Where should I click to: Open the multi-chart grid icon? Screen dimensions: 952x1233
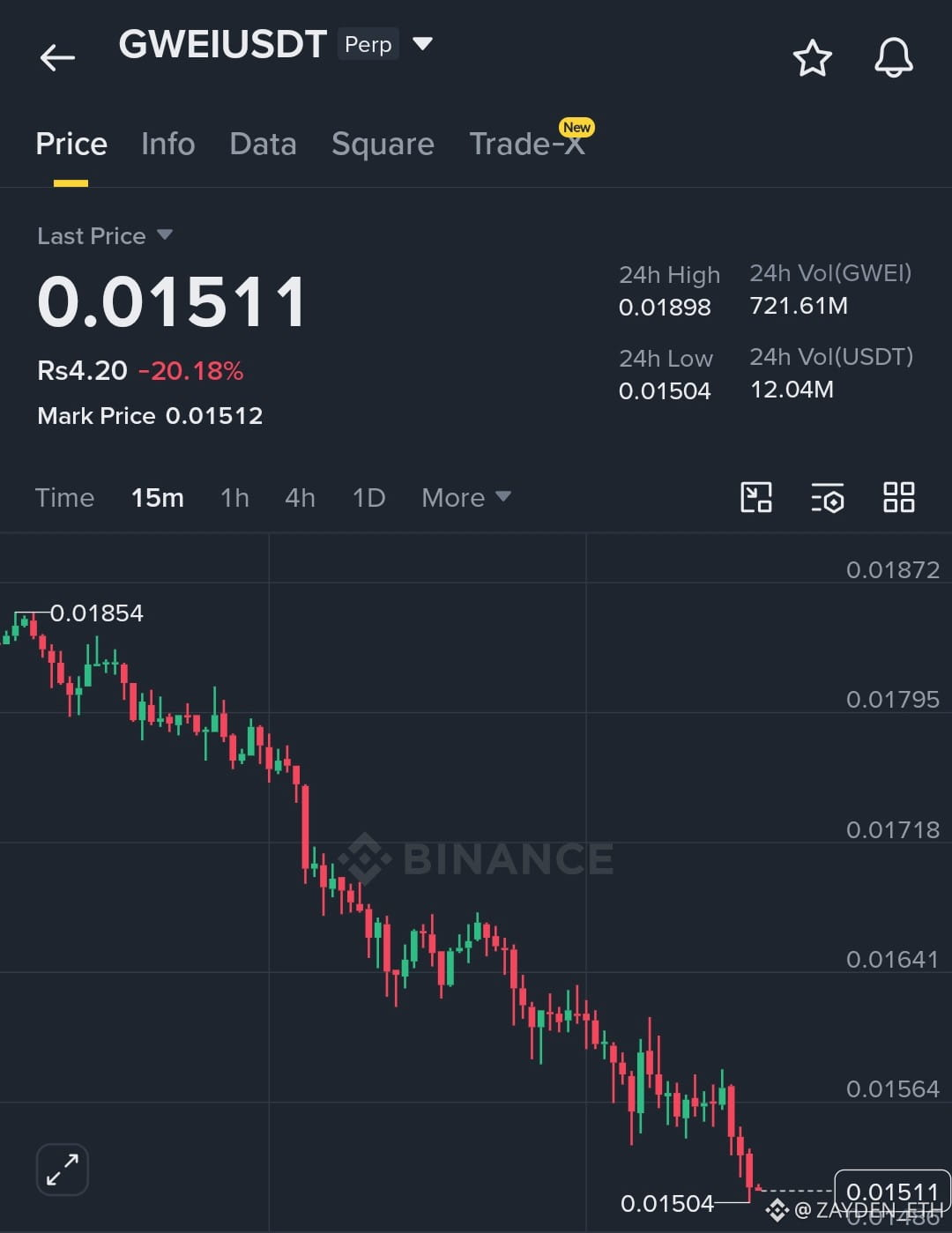(x=899, y=497)
